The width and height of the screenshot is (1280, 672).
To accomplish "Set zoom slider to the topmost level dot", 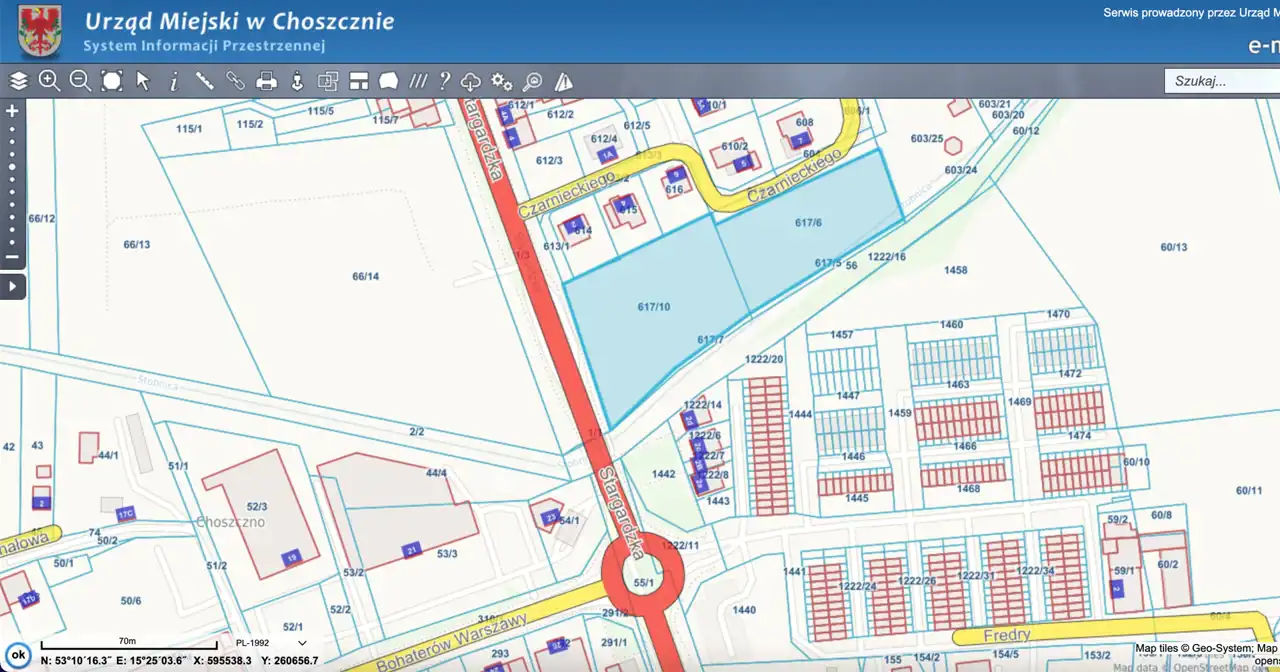I will tap(13, 129).
